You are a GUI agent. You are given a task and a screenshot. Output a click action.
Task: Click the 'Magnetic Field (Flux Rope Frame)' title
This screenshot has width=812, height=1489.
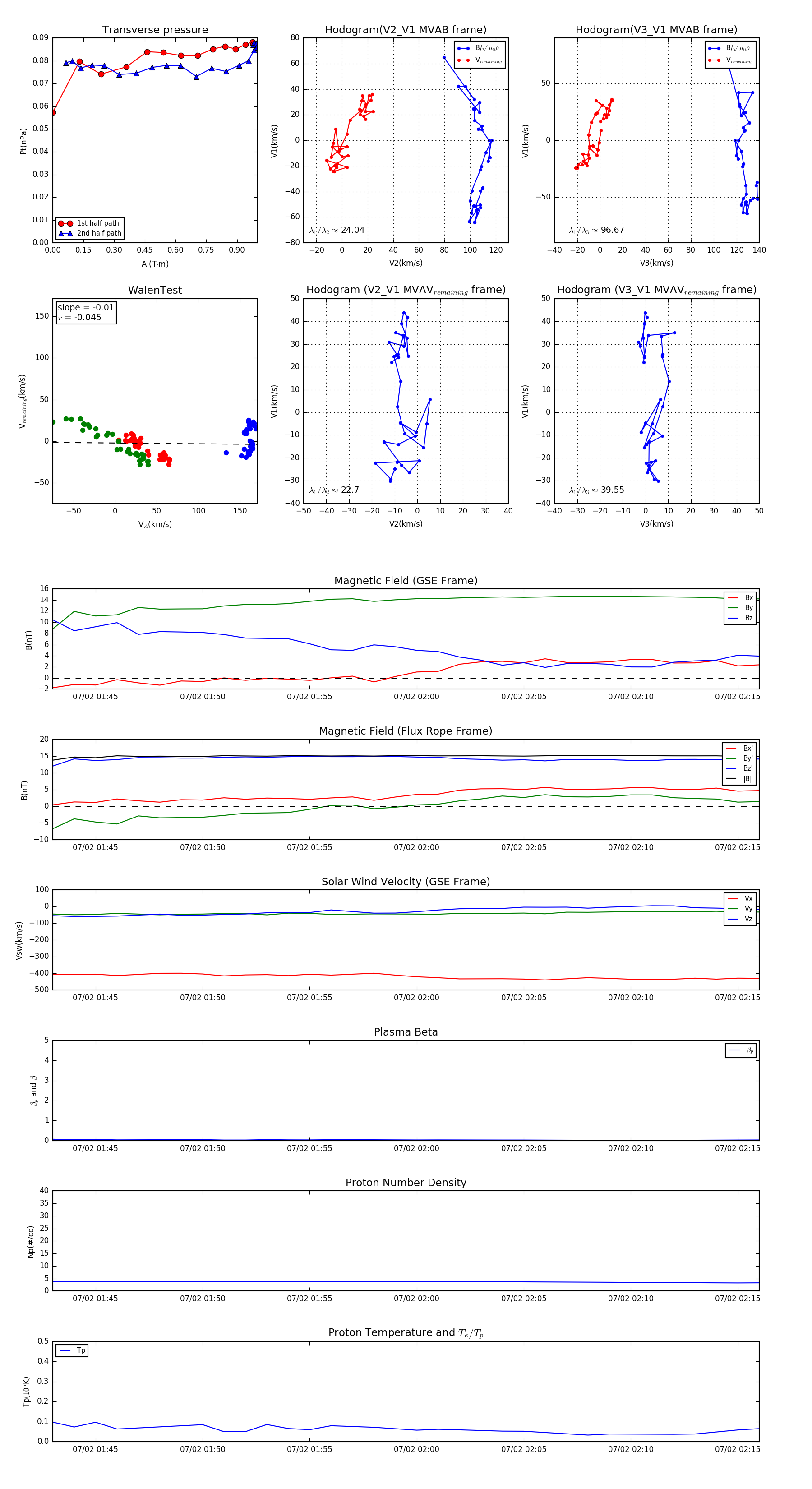[x=406, y=731]
